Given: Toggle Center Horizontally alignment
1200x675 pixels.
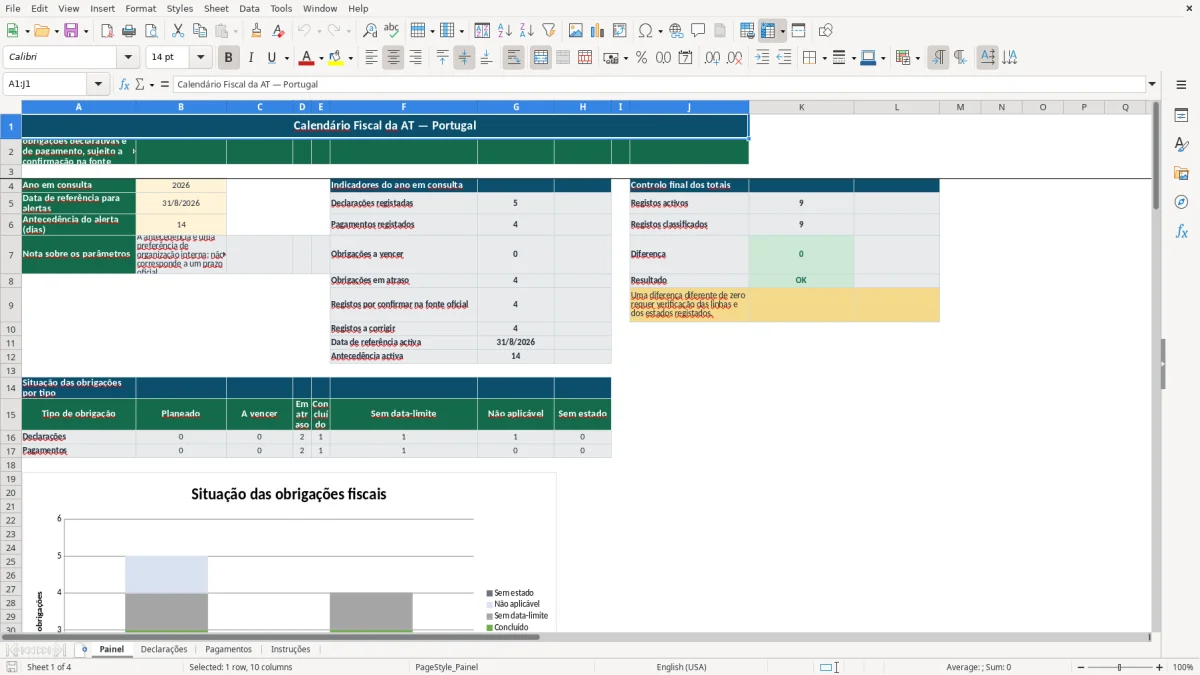Looking at the screenshot, I should pos(393,58).
